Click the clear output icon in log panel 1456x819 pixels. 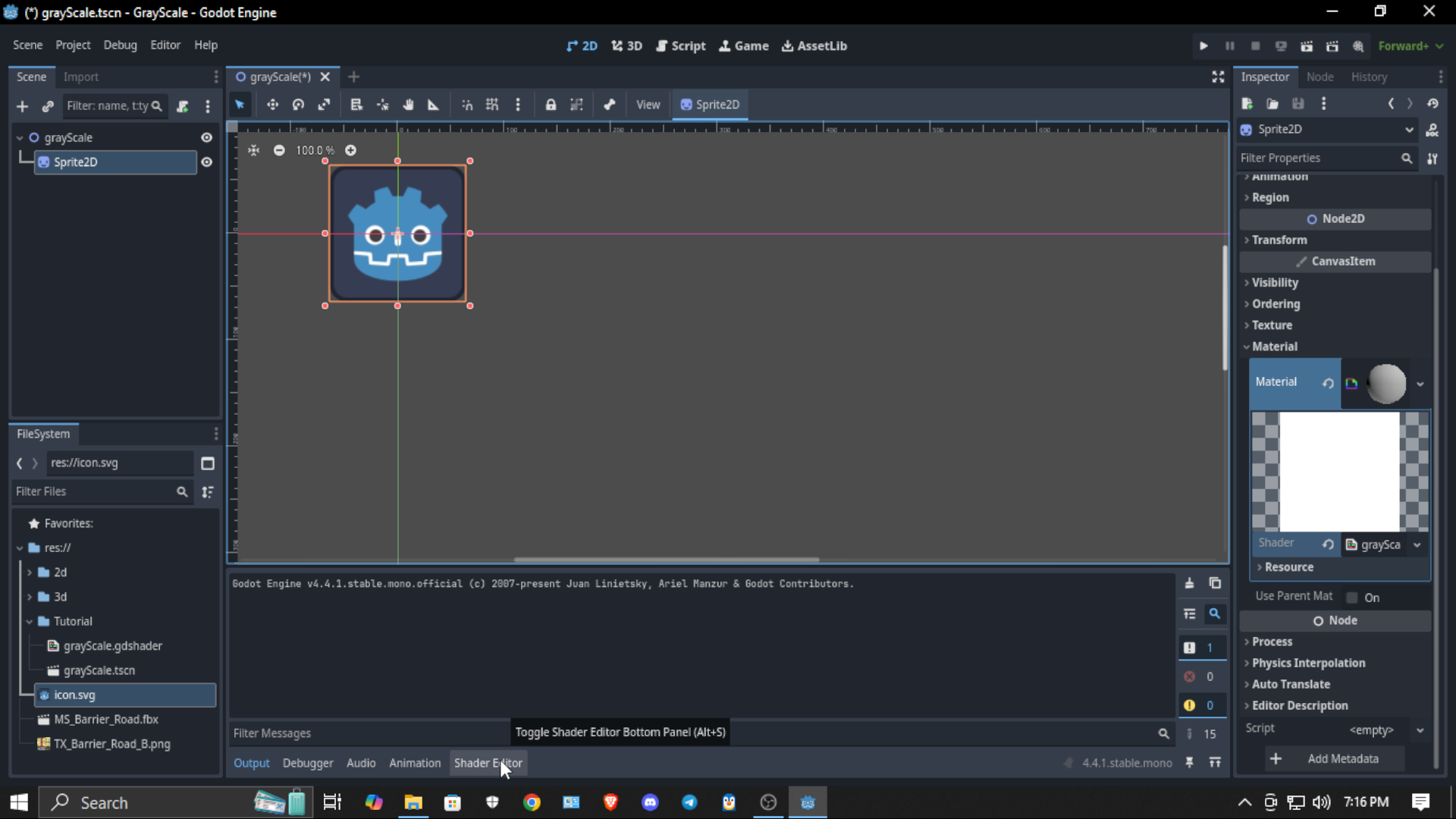1189,583
